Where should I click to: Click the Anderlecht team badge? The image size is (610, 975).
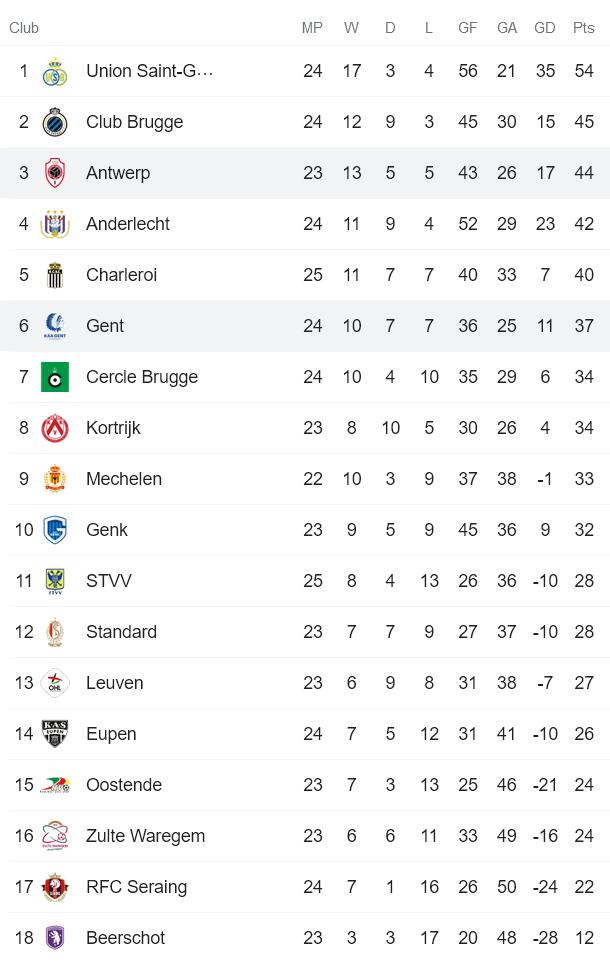(x=55, y=224)
